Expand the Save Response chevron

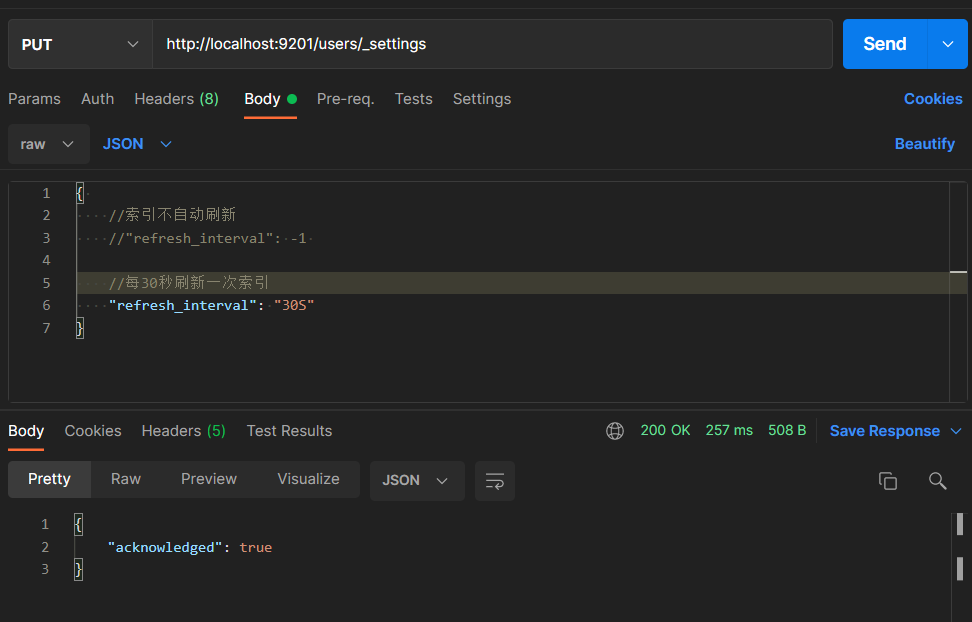coord(956,431)
